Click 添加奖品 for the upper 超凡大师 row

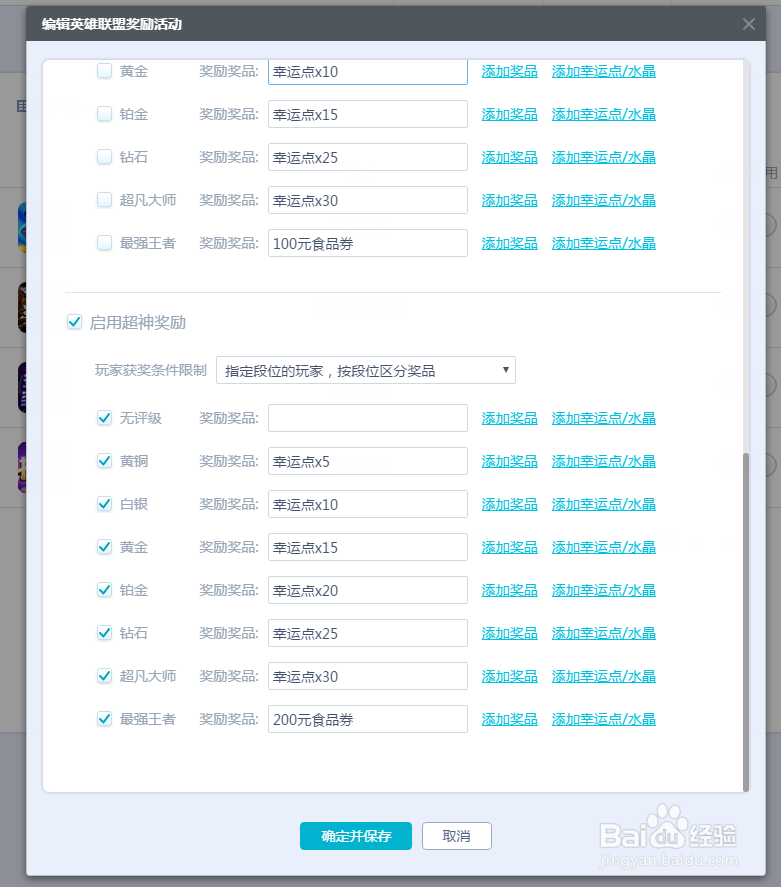510,200
